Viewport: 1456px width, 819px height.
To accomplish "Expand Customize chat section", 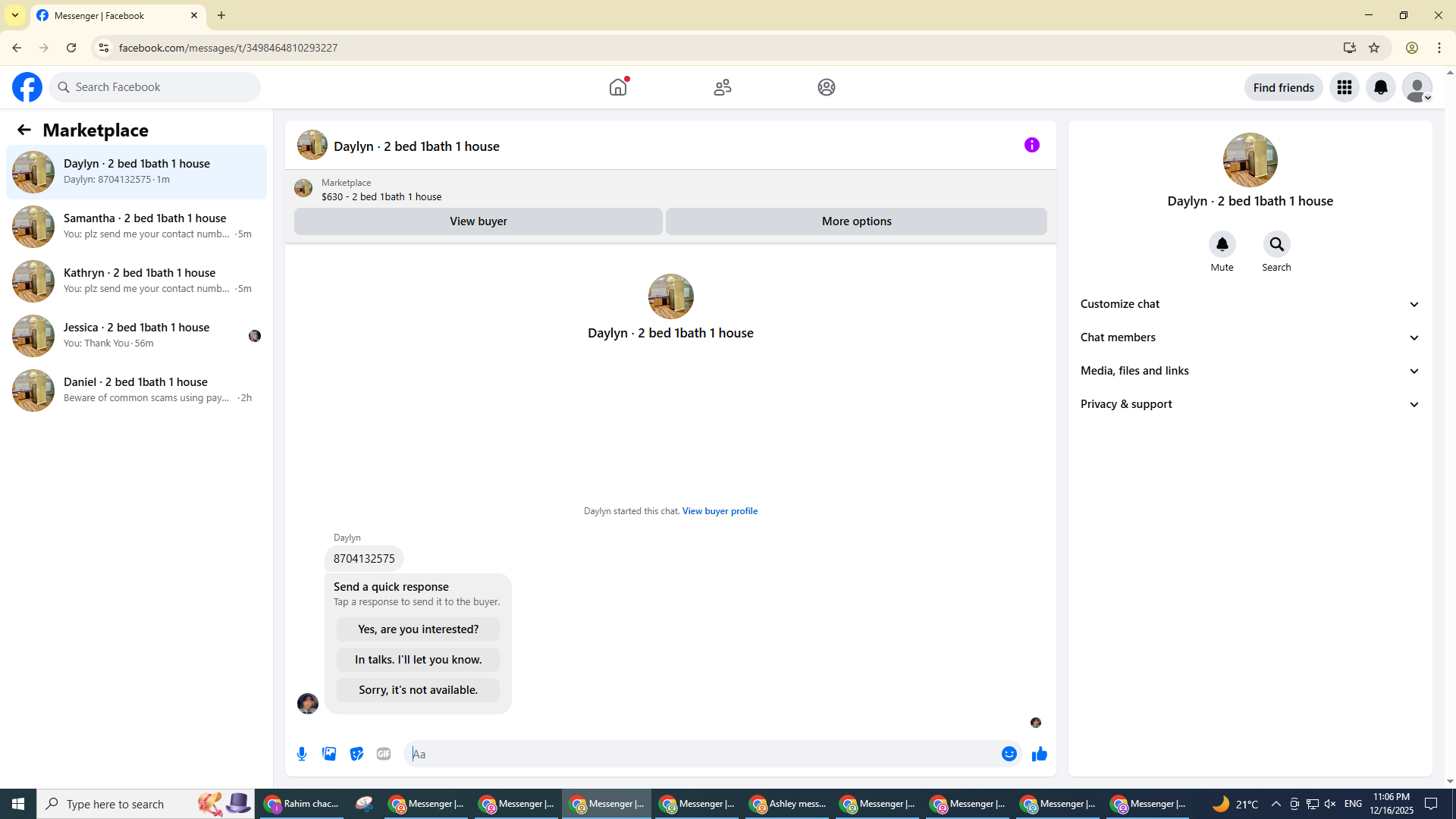I will coord(1250,304).
